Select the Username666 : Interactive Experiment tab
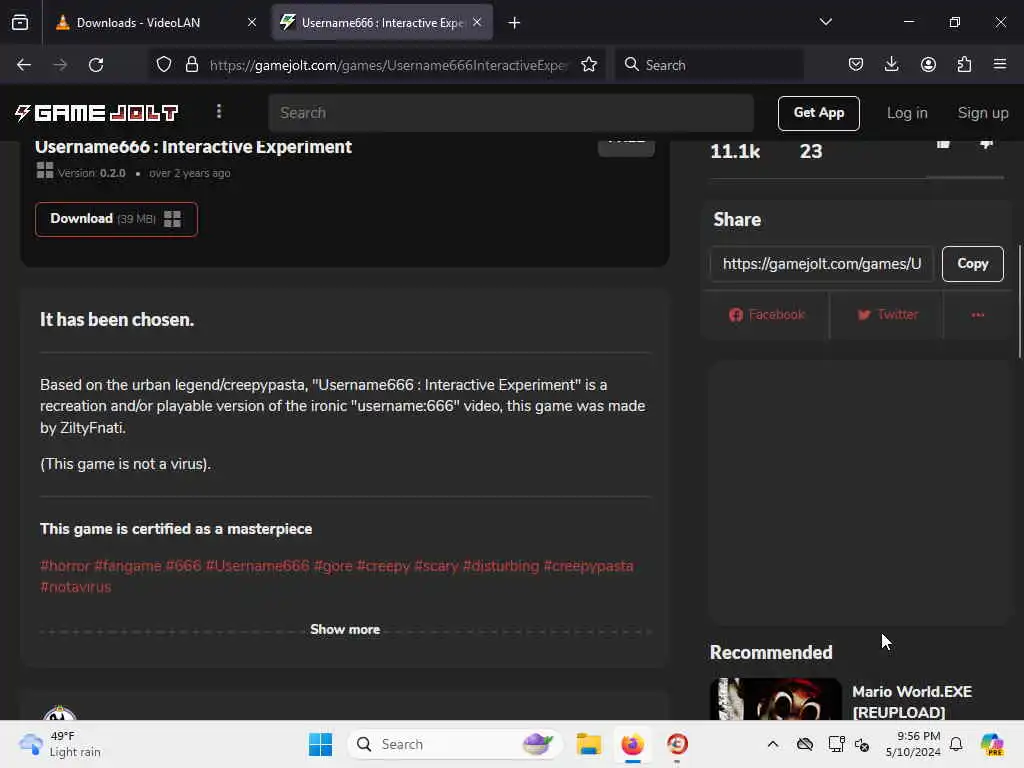The height and width of the screenshot is (768, 1024). (x=382, y=22)
